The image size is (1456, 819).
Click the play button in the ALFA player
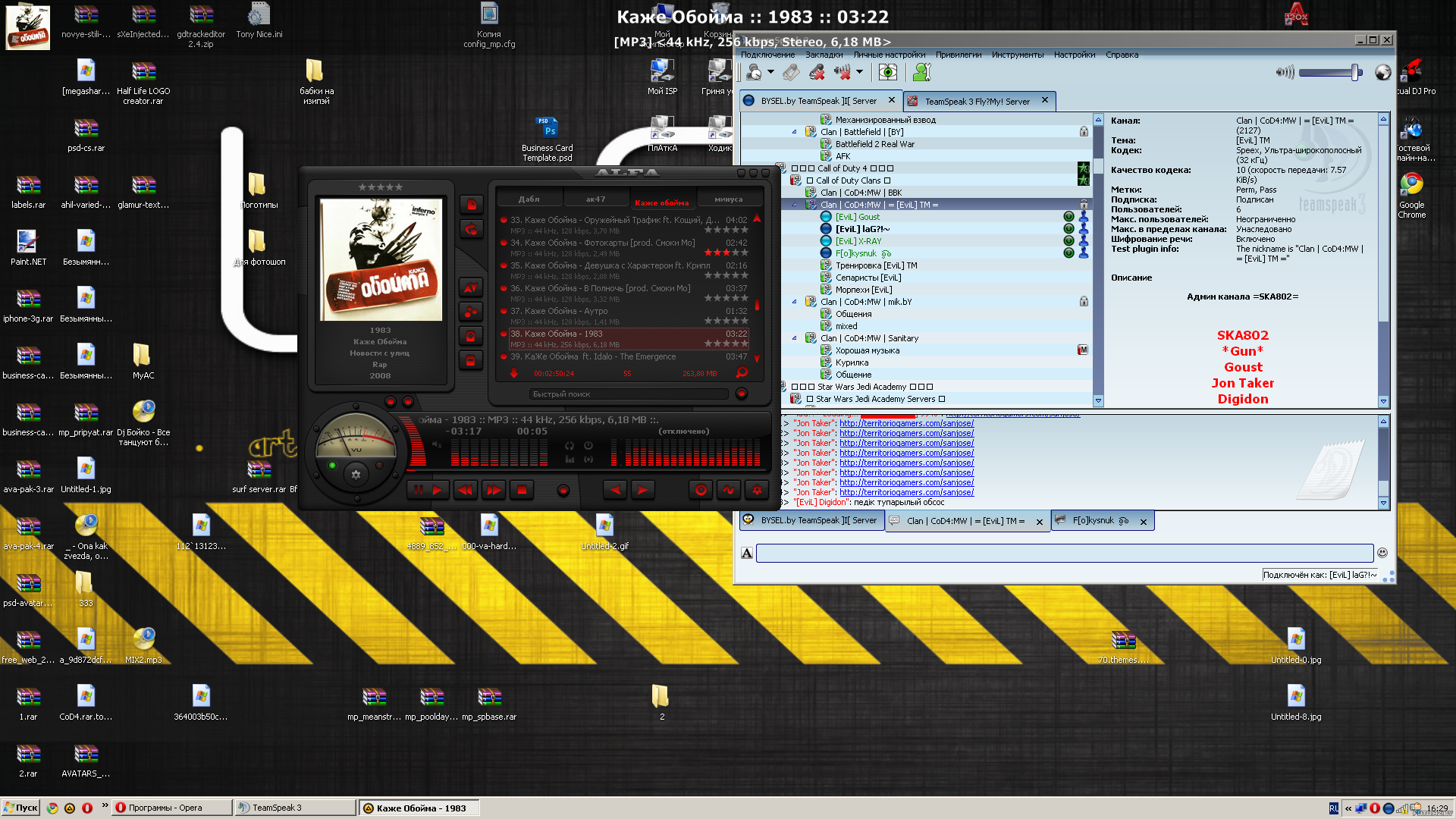click(438, 490)
